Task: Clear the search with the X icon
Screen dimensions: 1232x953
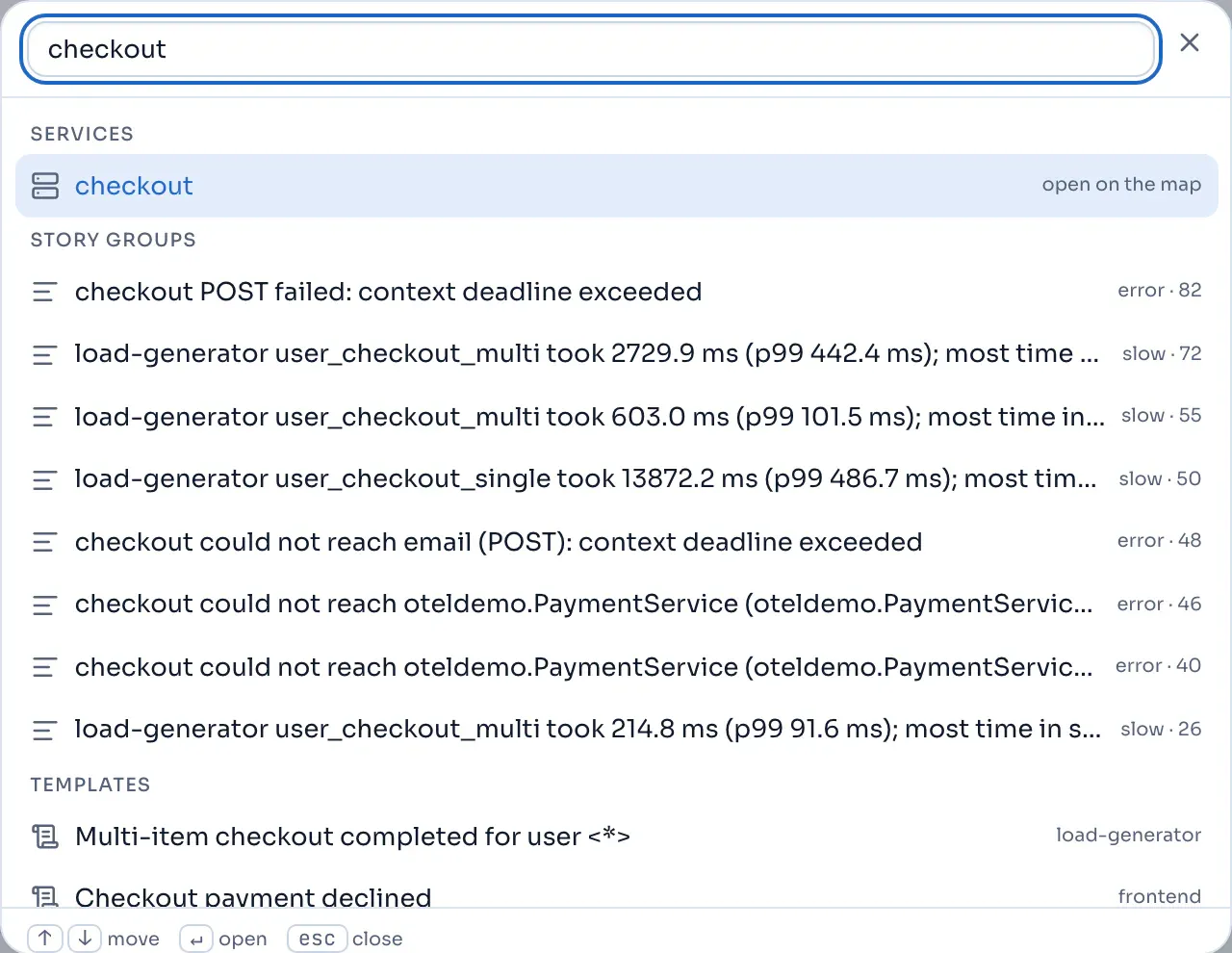Action: [x=1190, y=43]
